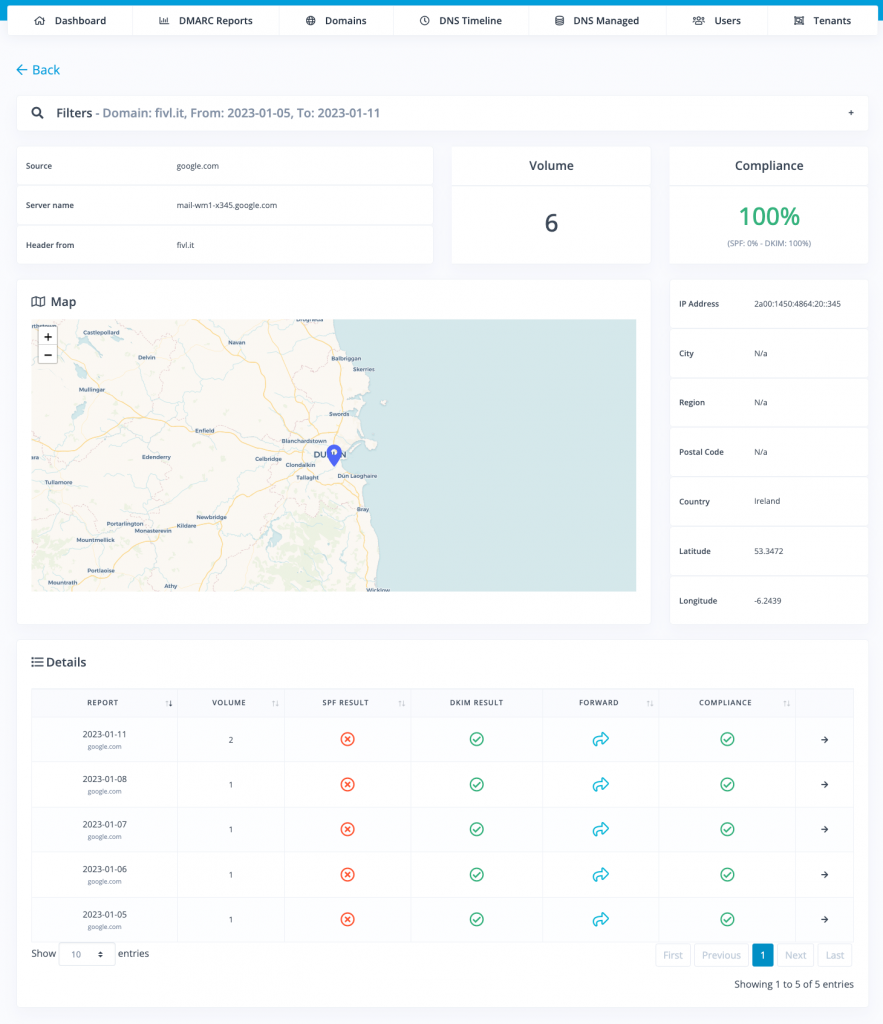Click the Latitude value 53.3472
883x1024 pixels.
(x=768, y=551)
